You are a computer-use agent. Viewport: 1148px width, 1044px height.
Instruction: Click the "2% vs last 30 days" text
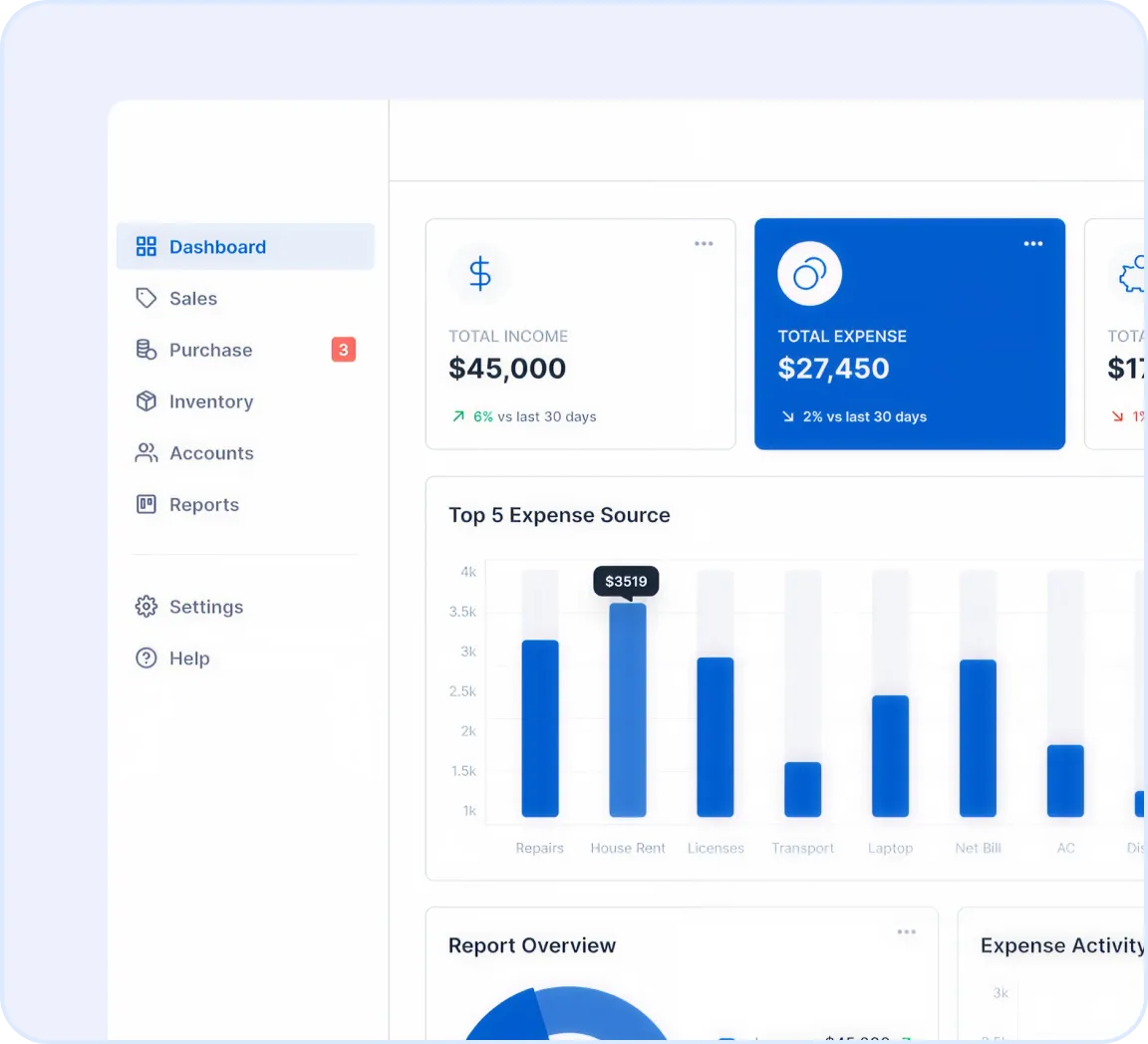pyautogui.click(x=865, y=416)
